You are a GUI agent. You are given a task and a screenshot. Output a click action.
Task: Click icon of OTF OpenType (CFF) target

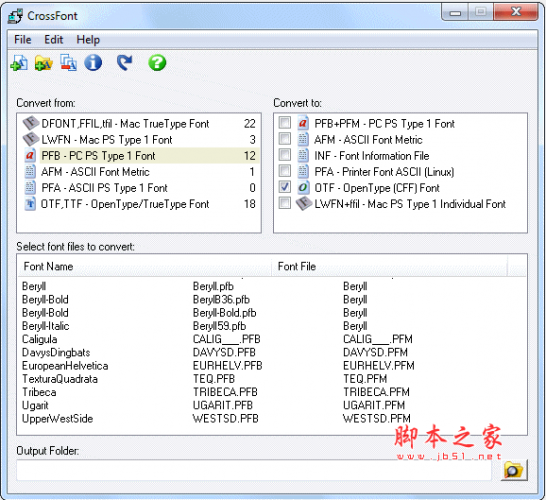click(303, 187)
